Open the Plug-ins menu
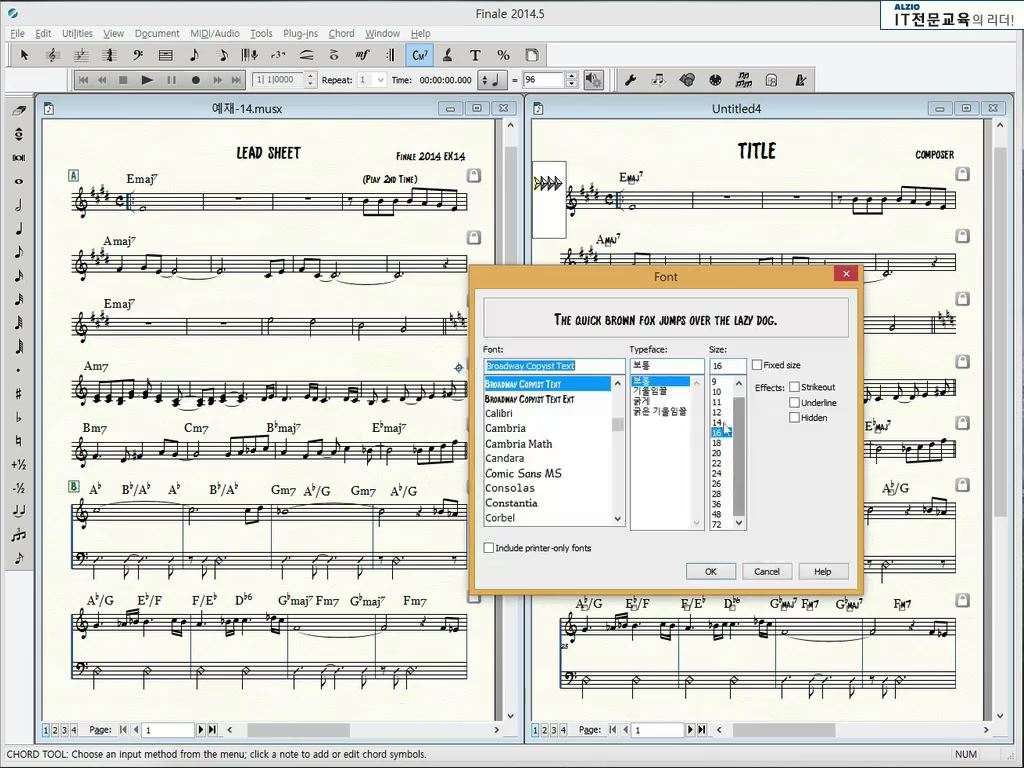The width and height of the screenshot is (1024, 768). tap(300, 33)
